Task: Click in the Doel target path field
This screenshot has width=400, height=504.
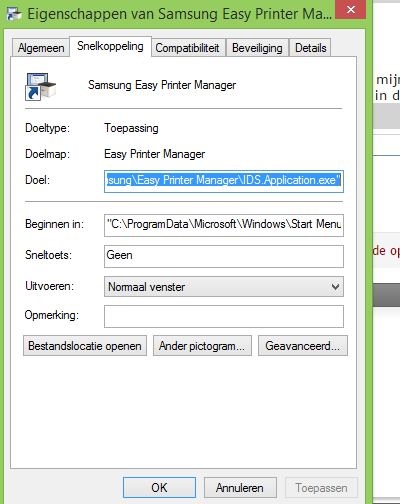Action: 224,181
